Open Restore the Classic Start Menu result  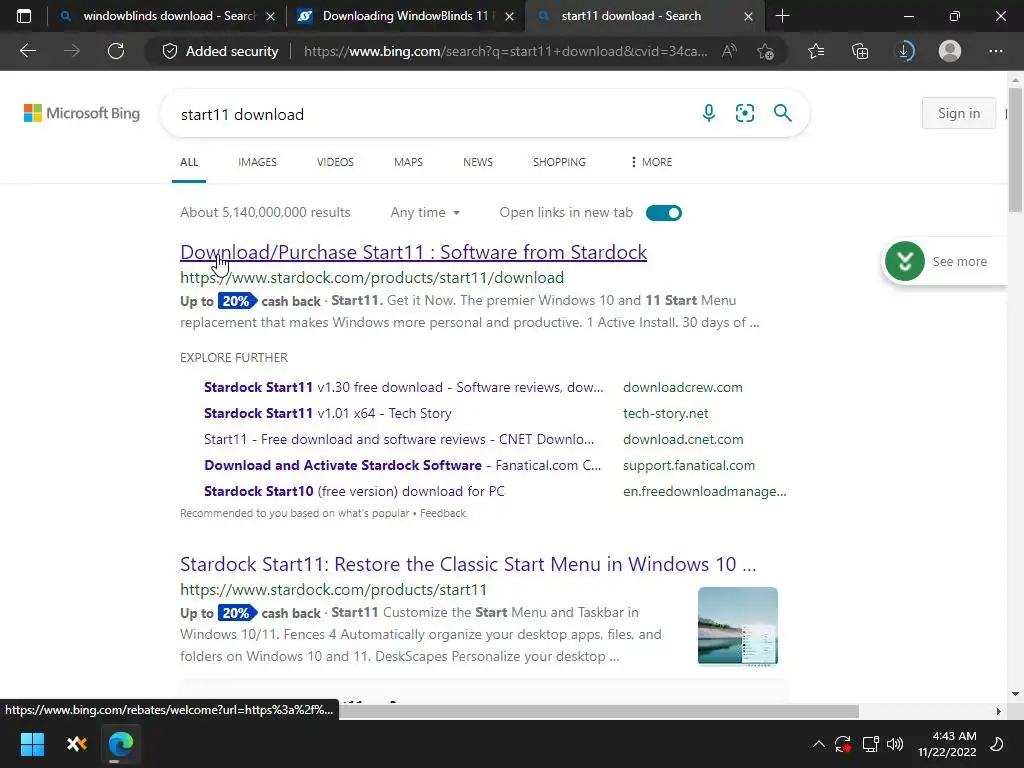pos(468,564)
